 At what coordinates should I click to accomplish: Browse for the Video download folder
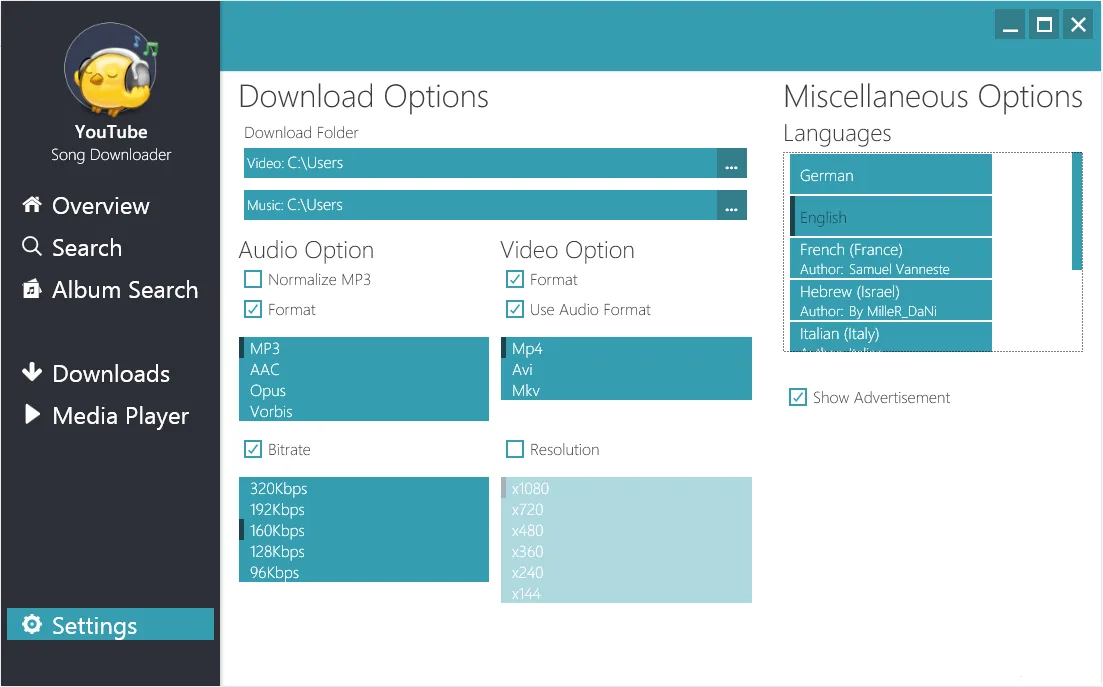[732, 163]
